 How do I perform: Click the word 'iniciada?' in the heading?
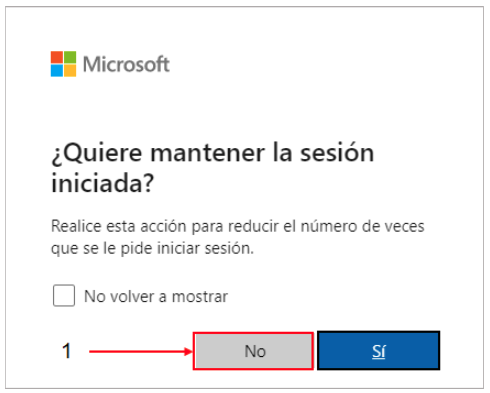pos(103,183)
